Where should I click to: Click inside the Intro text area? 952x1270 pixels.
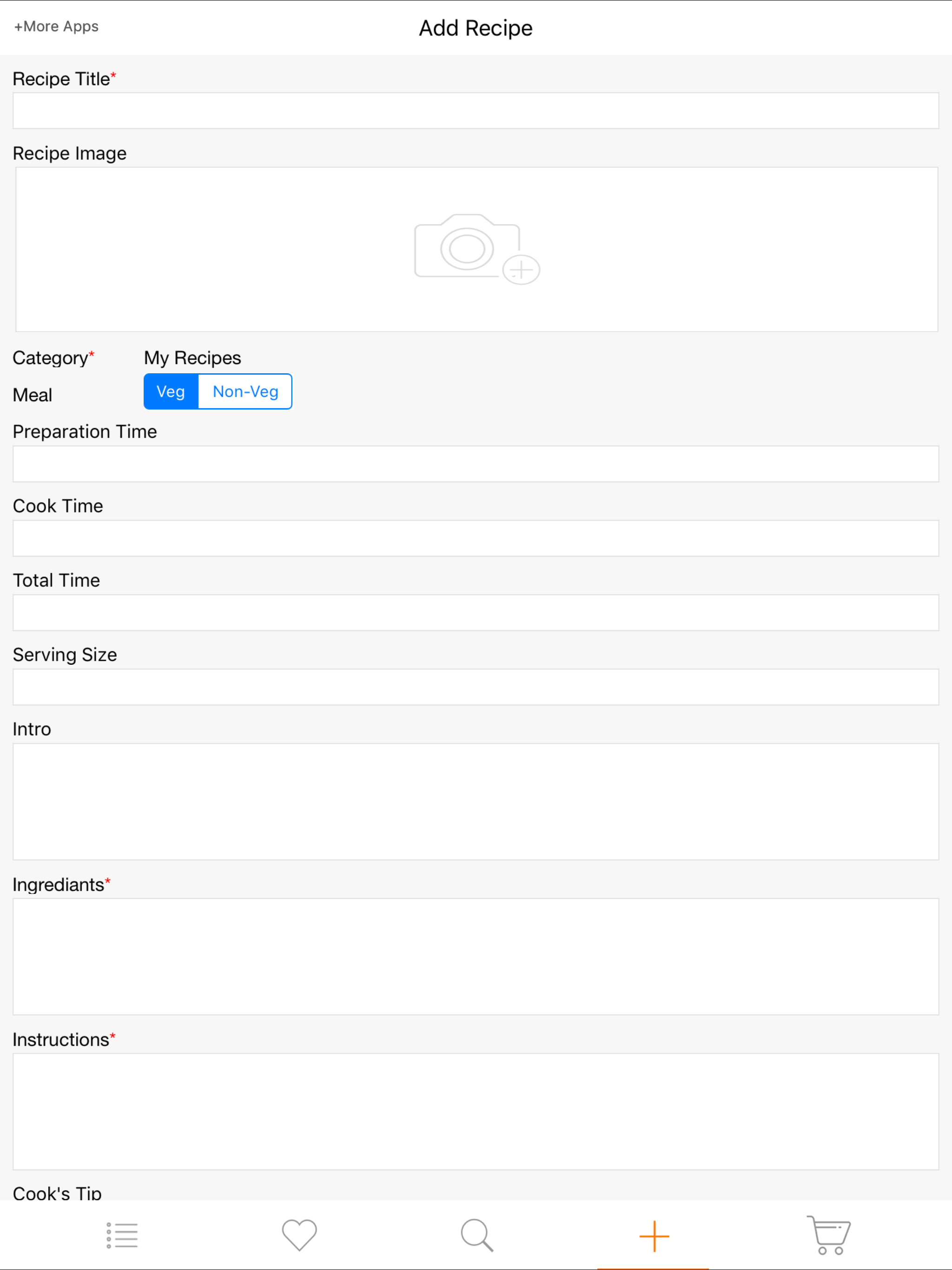(476, 801)
